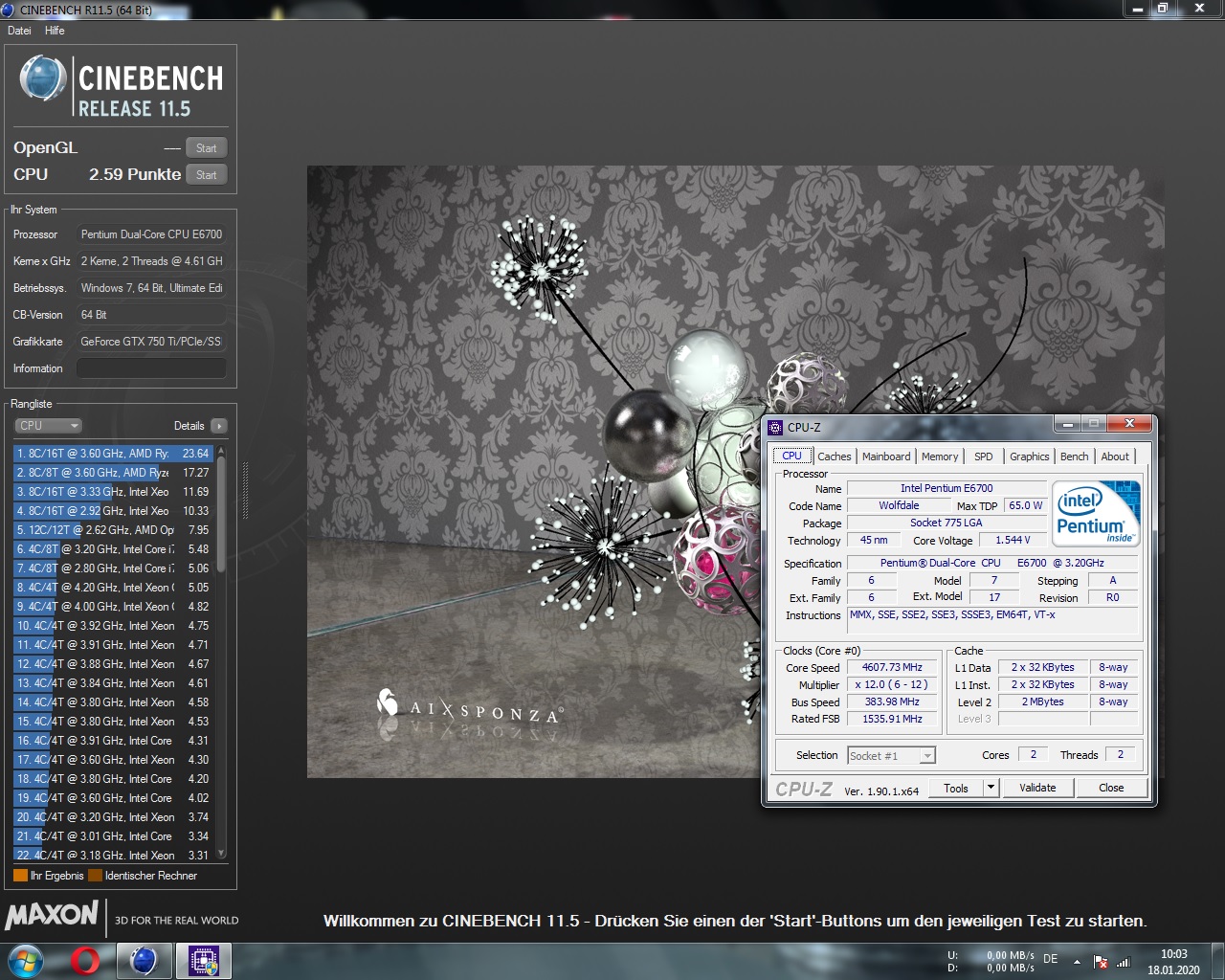Switch to the About tab in CPU-Z
This screenshot has height=980, width=1225.
coord(1115,457)
